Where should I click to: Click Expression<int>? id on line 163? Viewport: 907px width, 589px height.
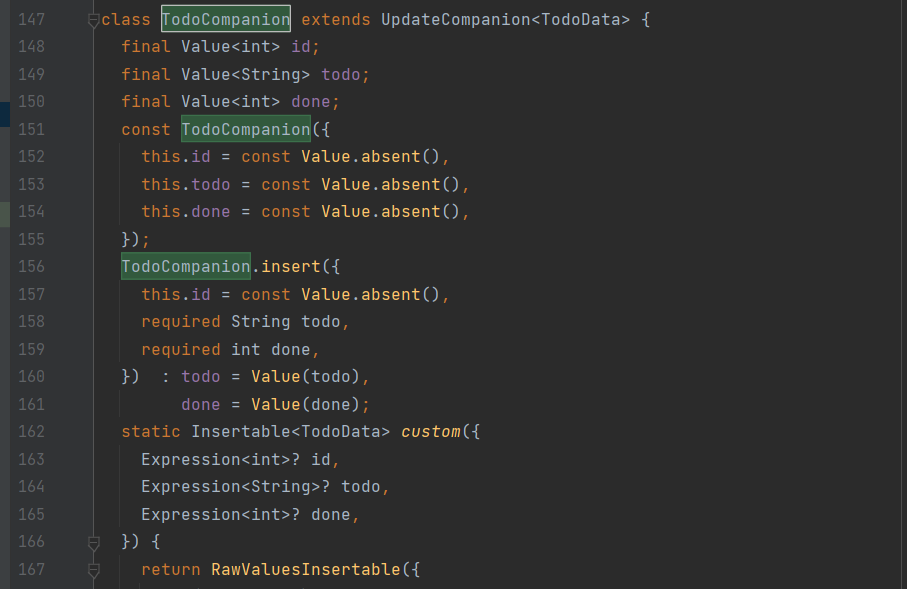235,459
